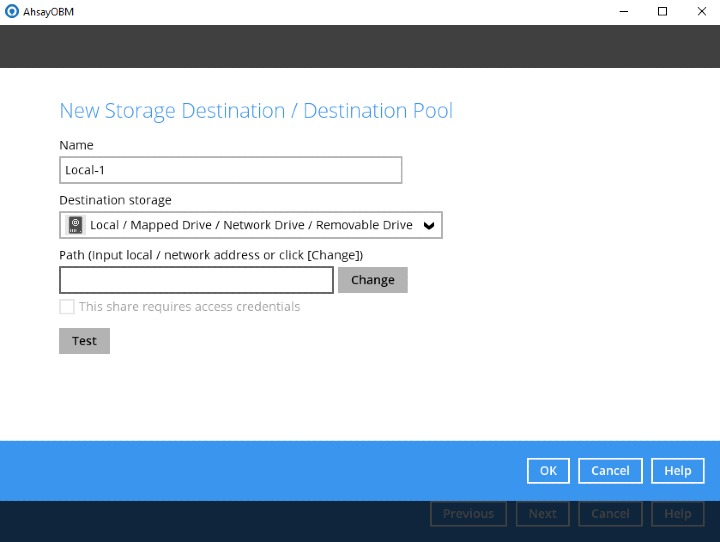Viewport: 720px width, 542px height.
Task: Click the dimmed Help button at bottom
Action: point(677,514)
